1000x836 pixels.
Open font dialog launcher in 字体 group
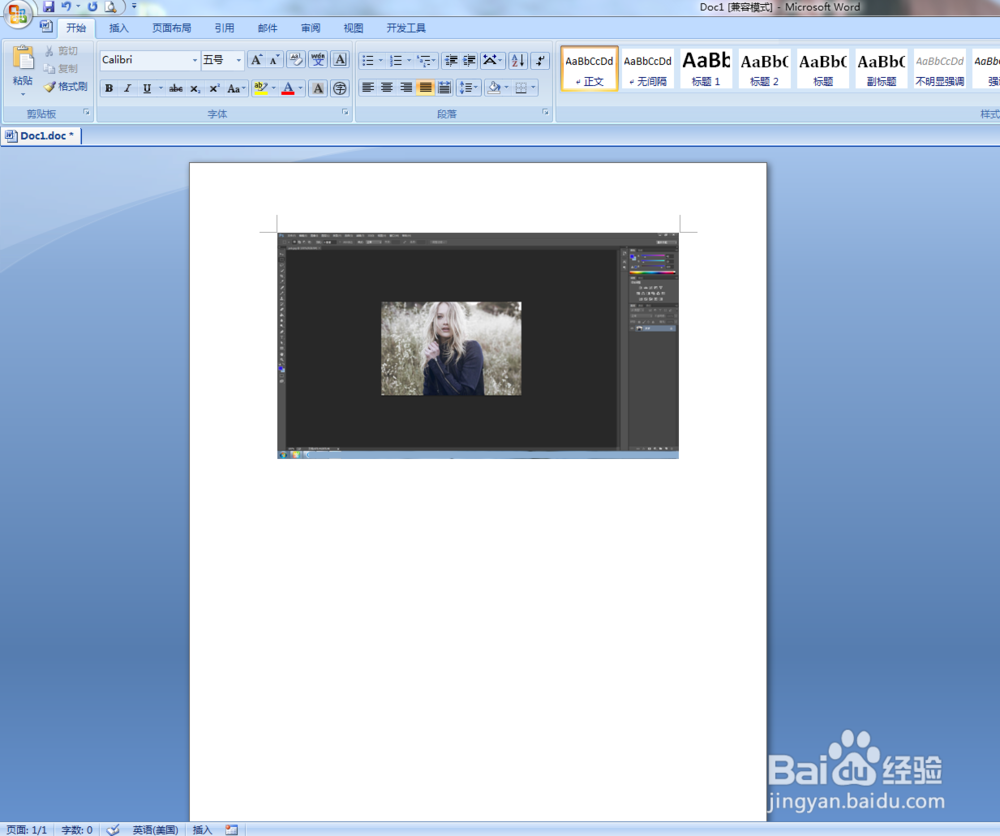tap(345, 112)
